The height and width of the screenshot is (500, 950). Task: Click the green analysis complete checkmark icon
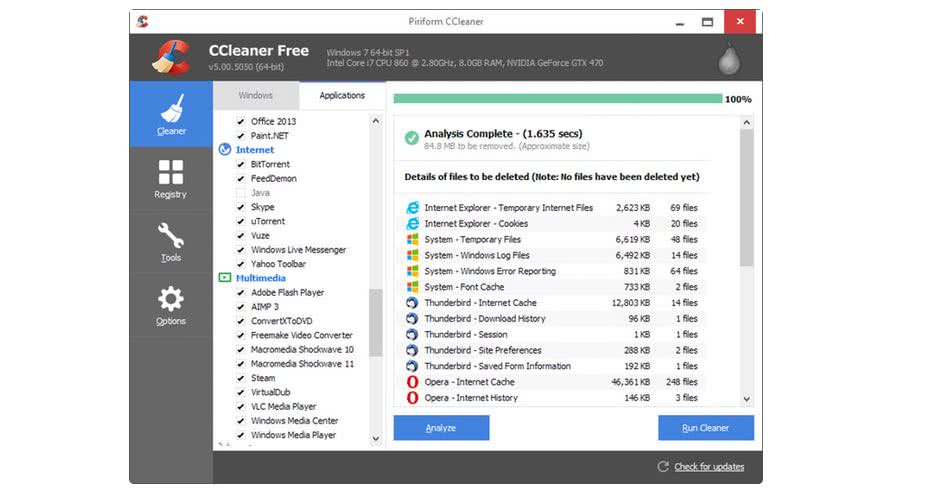pyautogui.click(x=411, y=138)
